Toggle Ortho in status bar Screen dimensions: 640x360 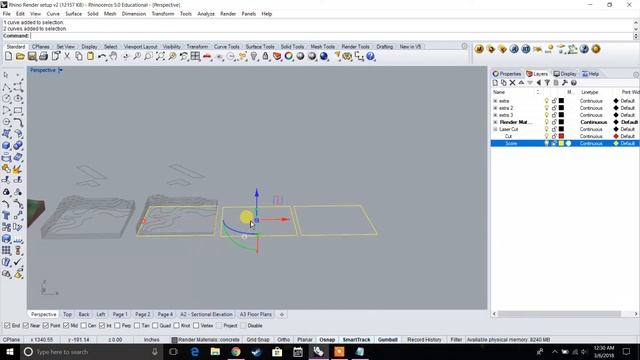(x=284, y=340)
